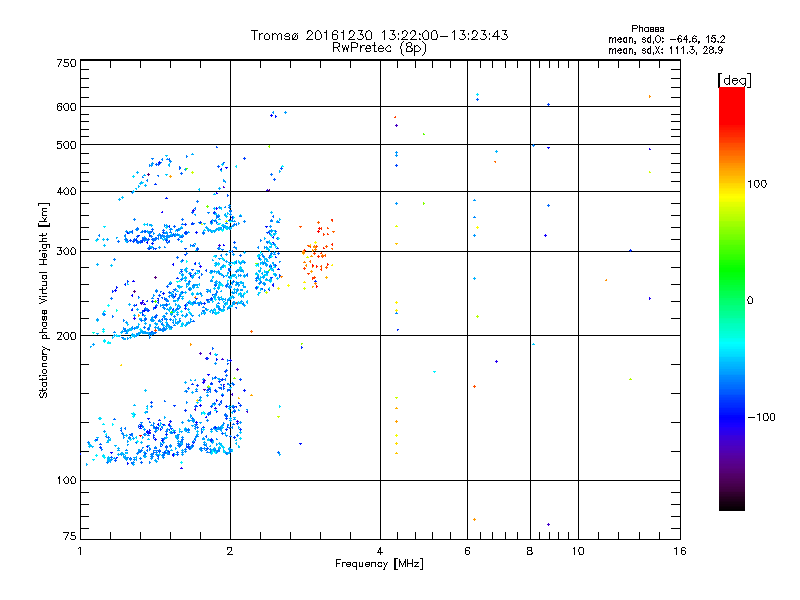The image size is (800, 600).
Task: Click the 'Phases' header text
Action: [647, 29]
